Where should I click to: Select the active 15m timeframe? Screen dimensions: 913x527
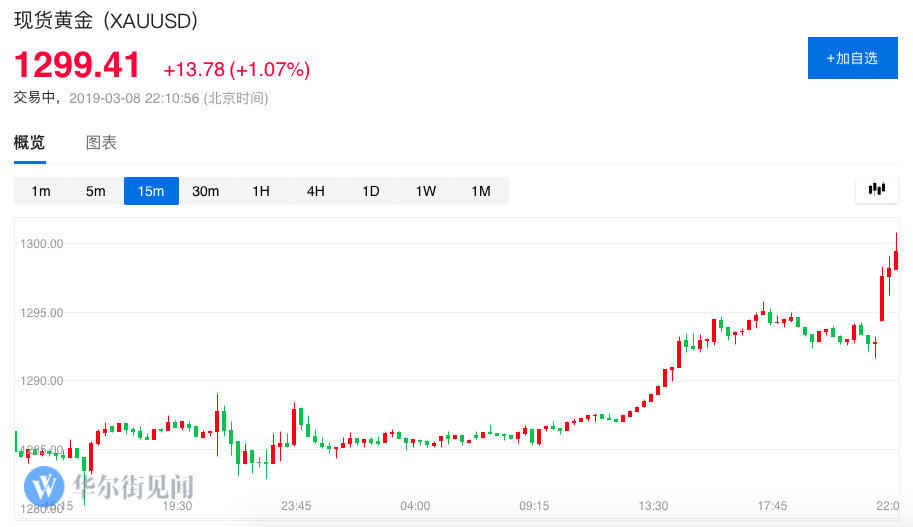[x=151, y=191]
